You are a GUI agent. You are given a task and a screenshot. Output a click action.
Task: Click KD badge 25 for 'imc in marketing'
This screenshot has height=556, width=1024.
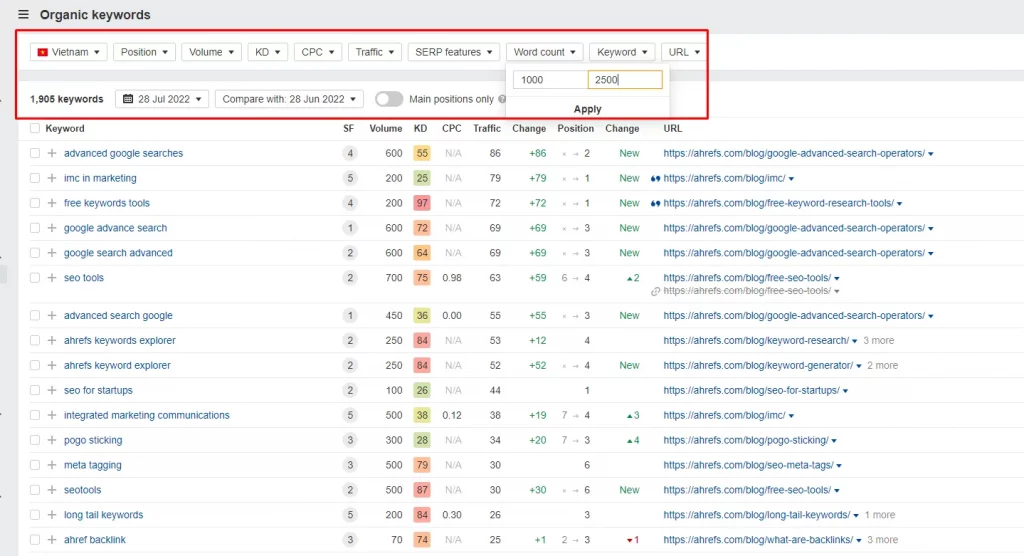pos(422,178)
